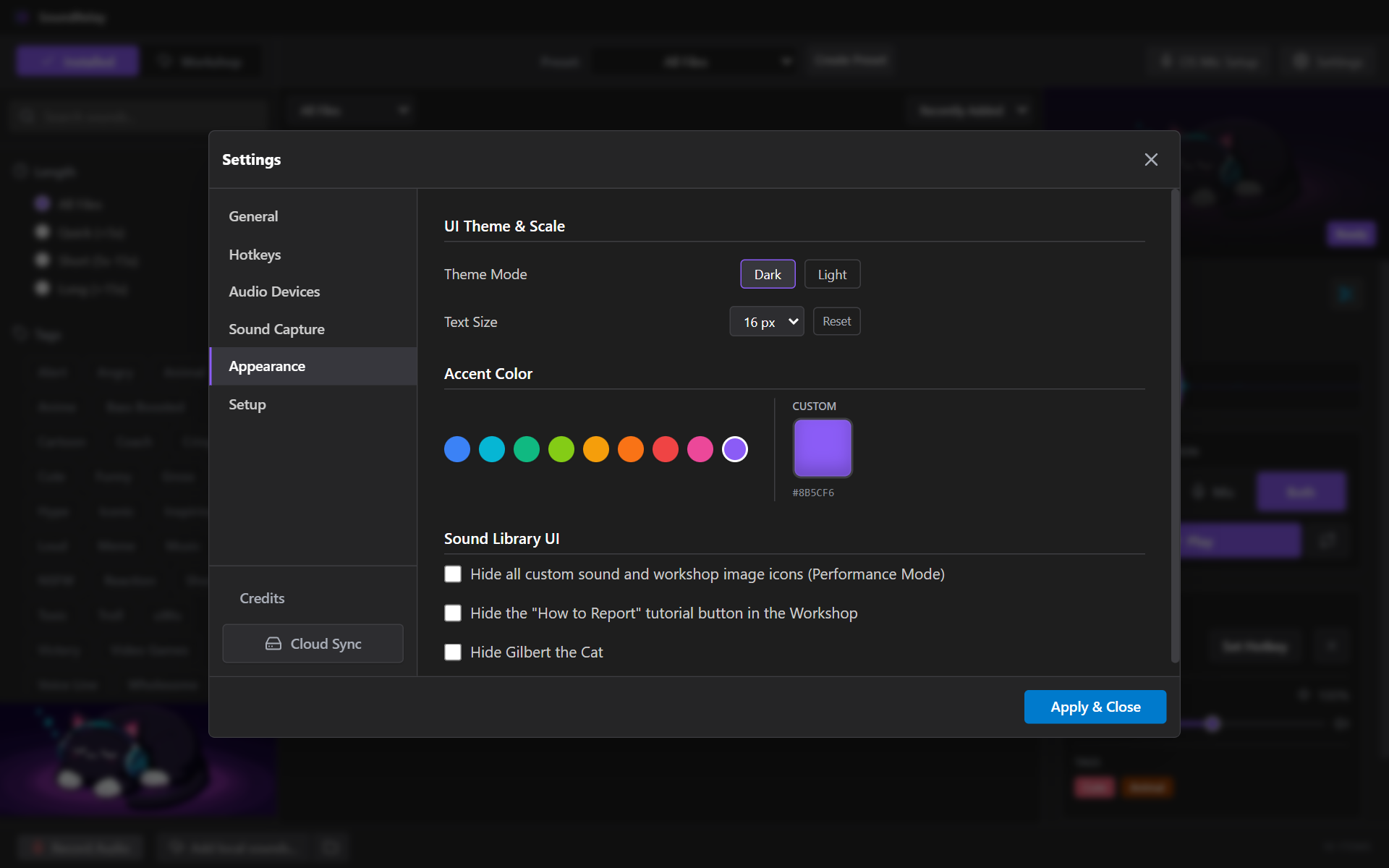1389x868 pixels.
Task: Click Apply & Close
Action: 1095,707
